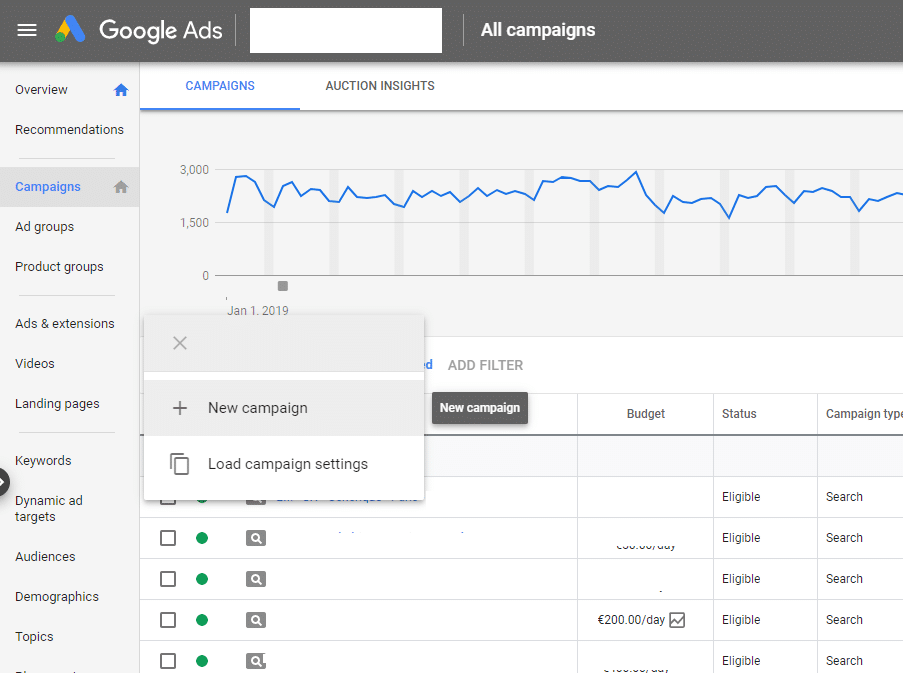Click the Jan 1, 2019 date label
903x673 pixels.
(x=257, y=310)
